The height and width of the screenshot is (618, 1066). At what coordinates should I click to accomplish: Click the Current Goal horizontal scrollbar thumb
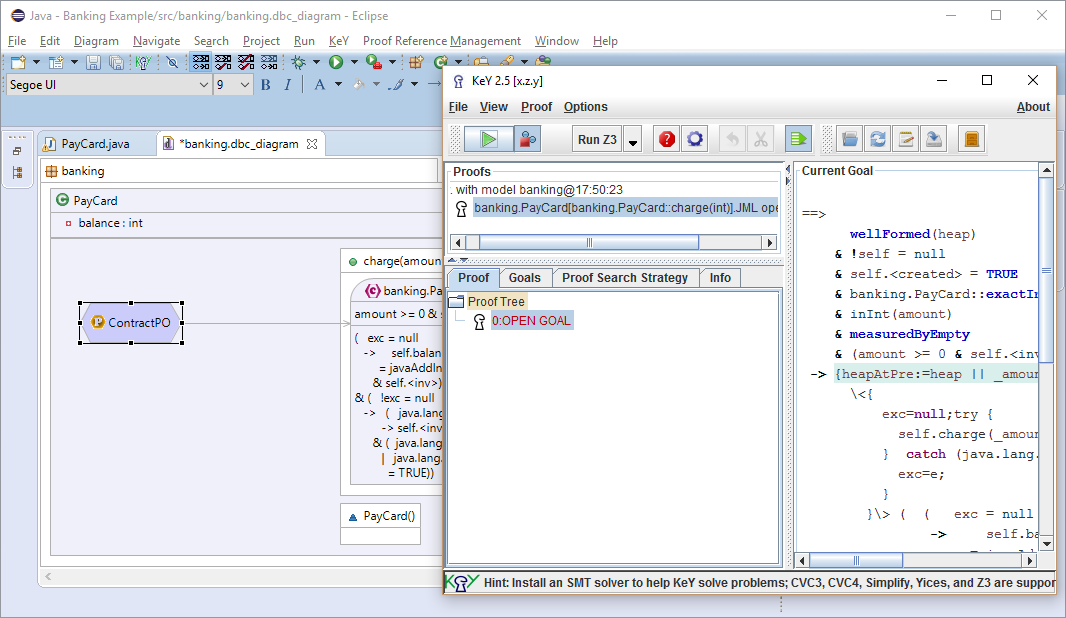click(x=856, y=561)
